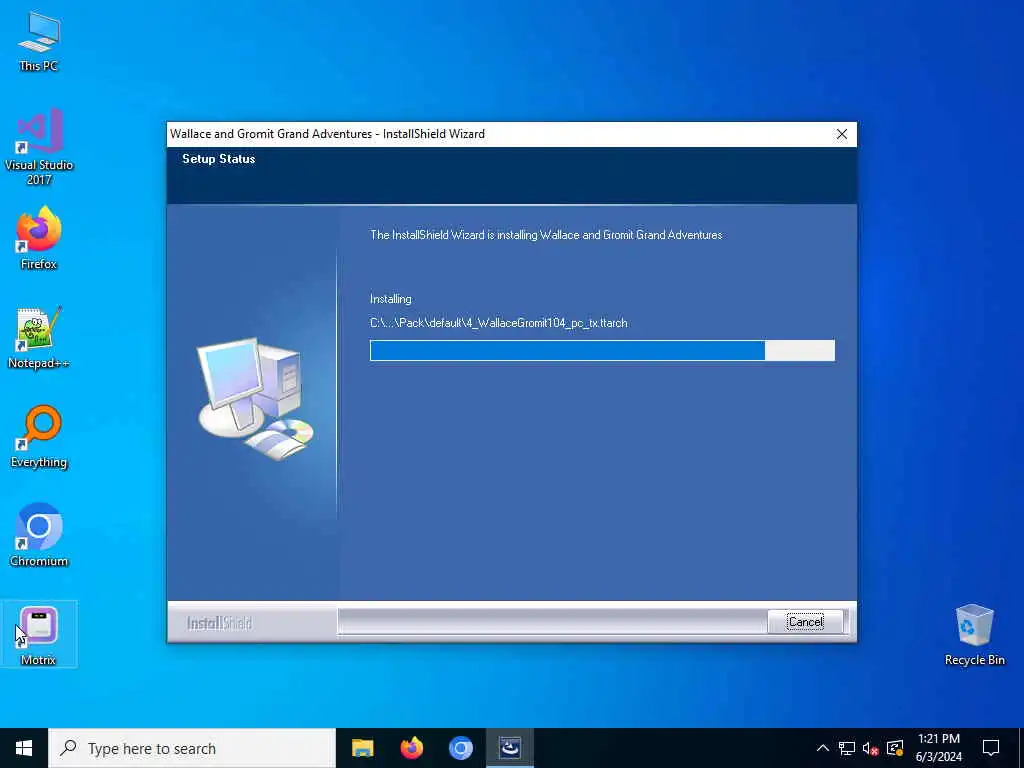Screen dimensions: 1024x768
Task: Click the InstallShield Wizard title bar text
Action: tap(327, 134)
